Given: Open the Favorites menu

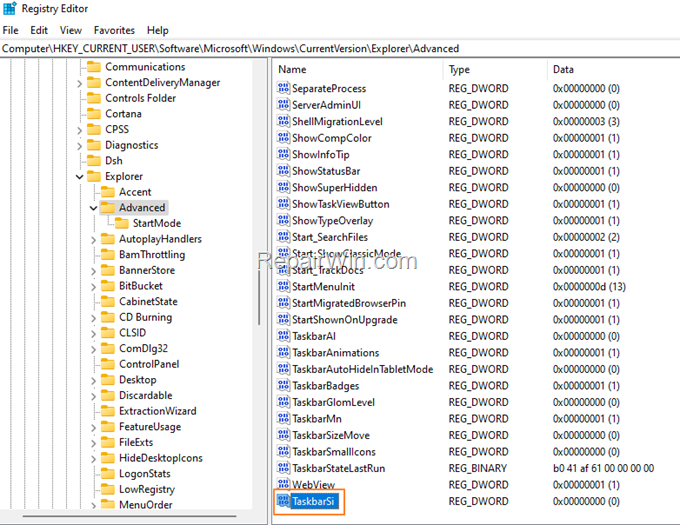Looking at the screenshot, I should (x=114, y=30).
